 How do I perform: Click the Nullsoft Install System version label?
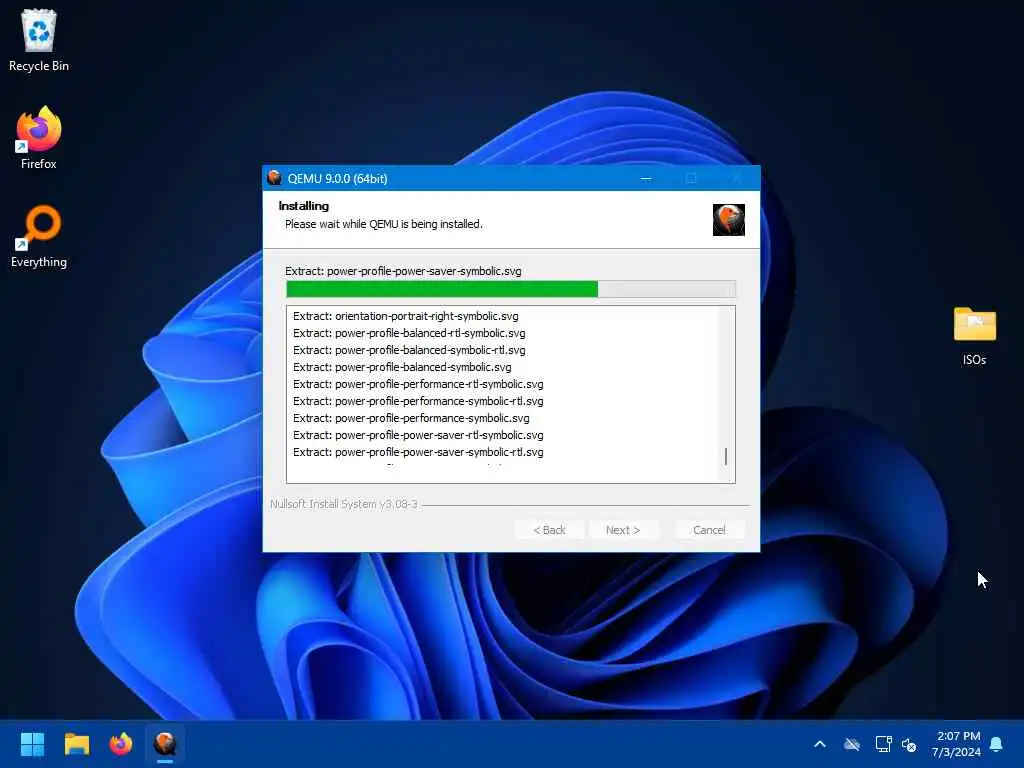tap(344, 504)
